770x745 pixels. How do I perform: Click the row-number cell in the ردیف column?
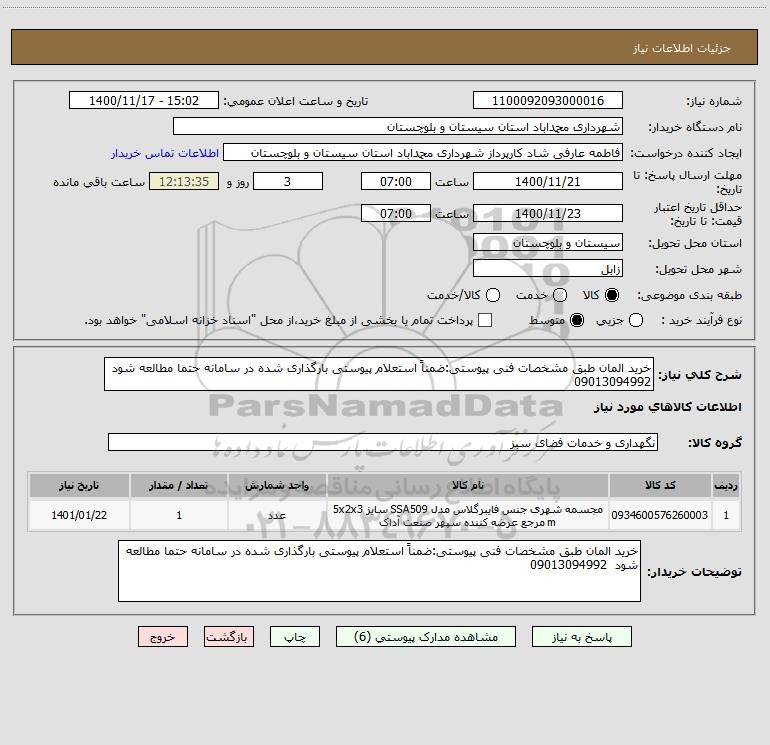point(726,515)
